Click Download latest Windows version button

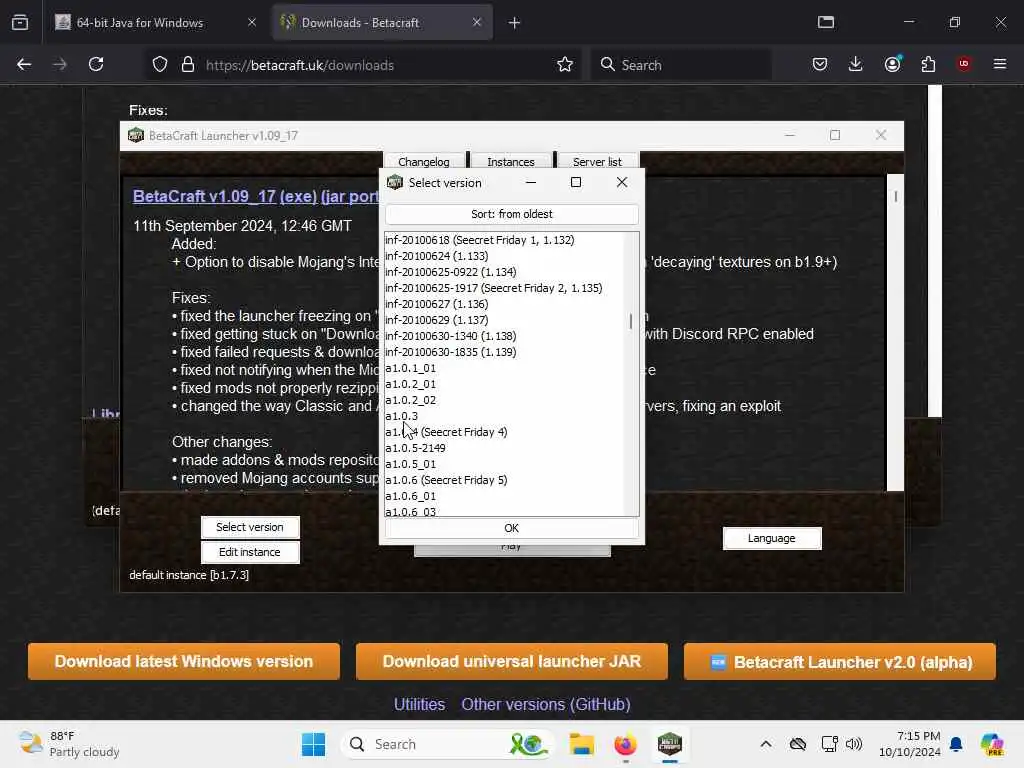click(x=184, y=662)
